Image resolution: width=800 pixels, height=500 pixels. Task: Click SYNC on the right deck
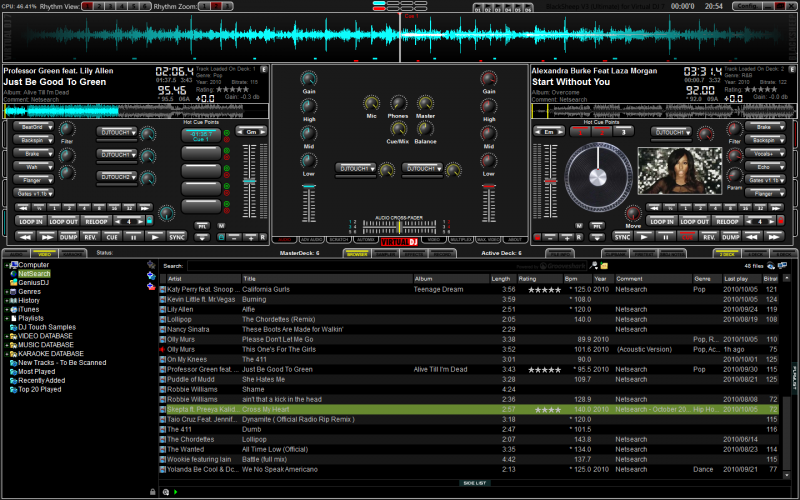622,237
